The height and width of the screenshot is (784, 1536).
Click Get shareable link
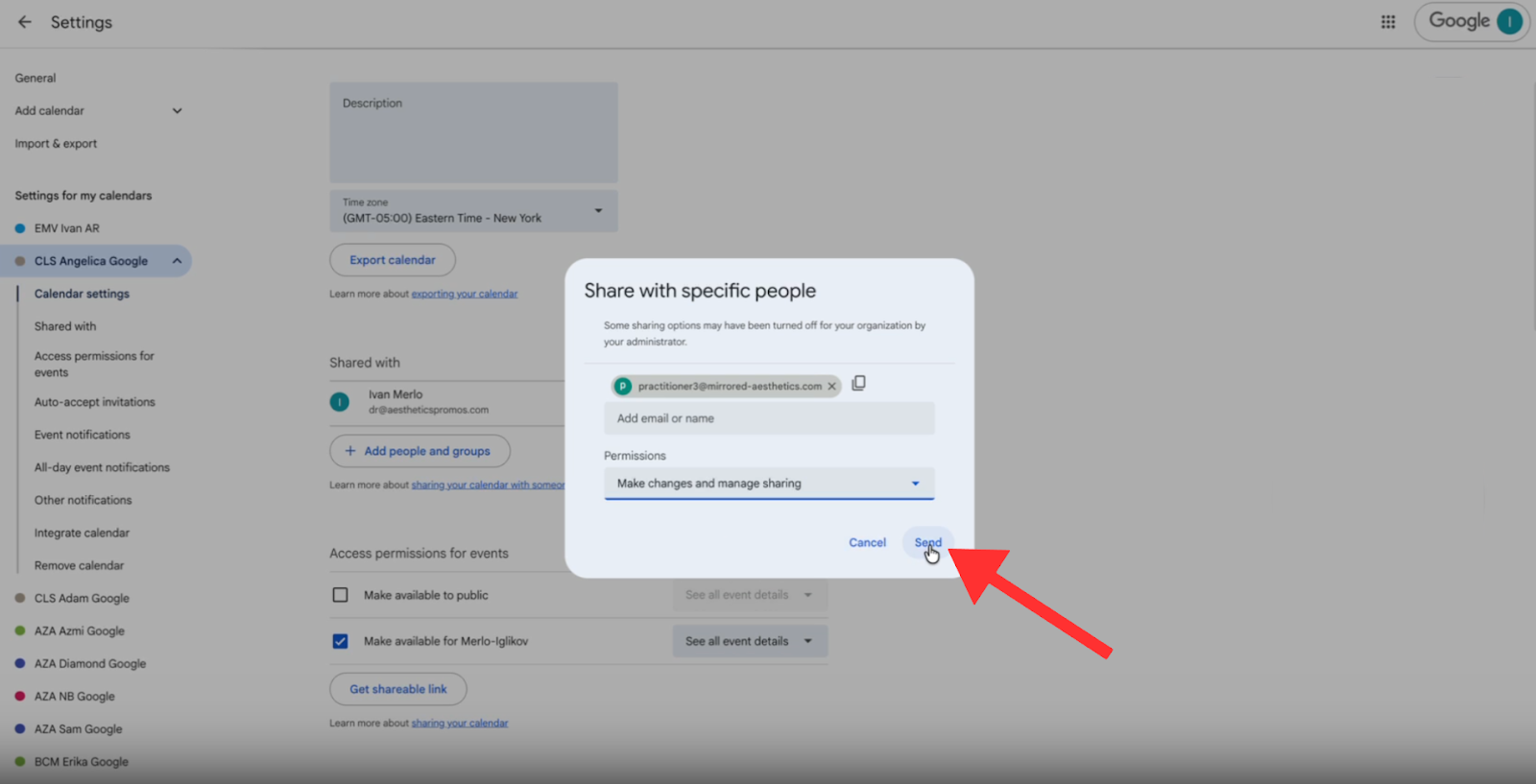coord(398,689)
